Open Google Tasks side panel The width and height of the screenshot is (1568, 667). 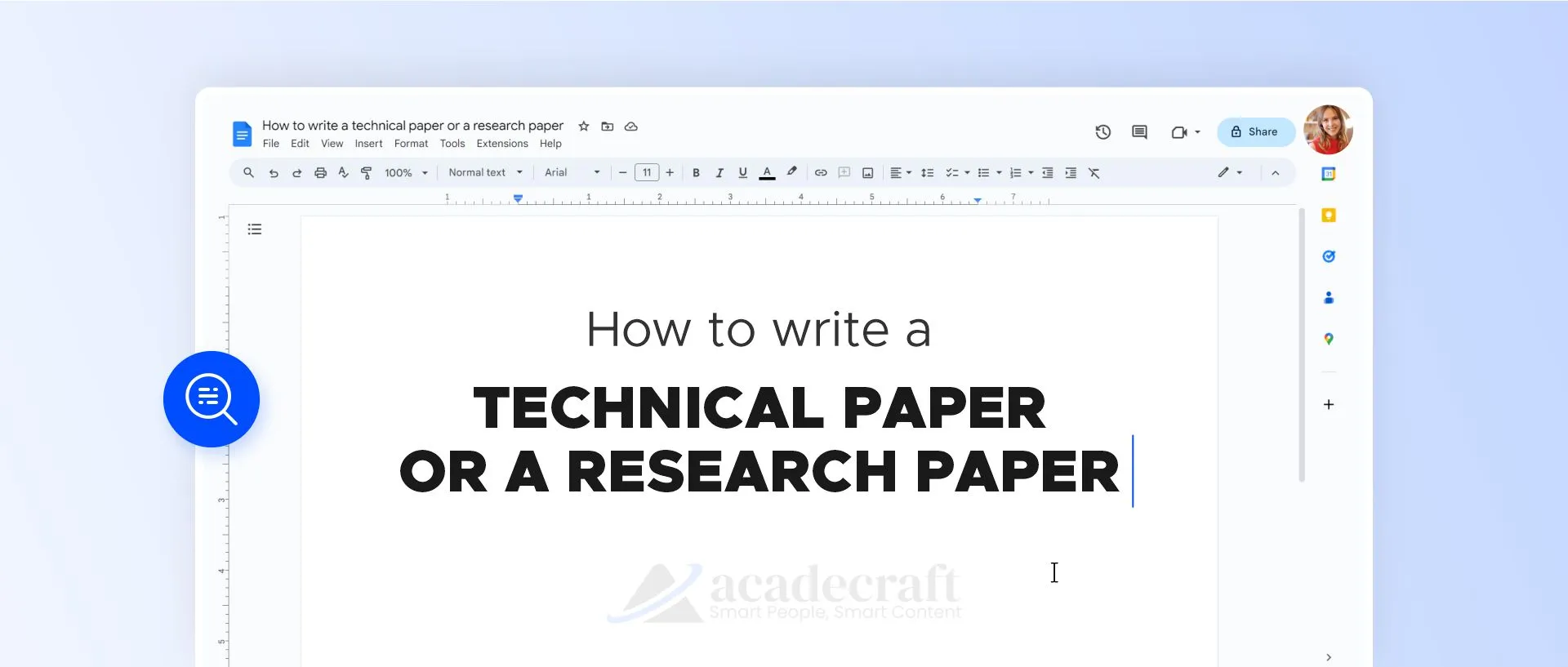(x=1329, y=256)
